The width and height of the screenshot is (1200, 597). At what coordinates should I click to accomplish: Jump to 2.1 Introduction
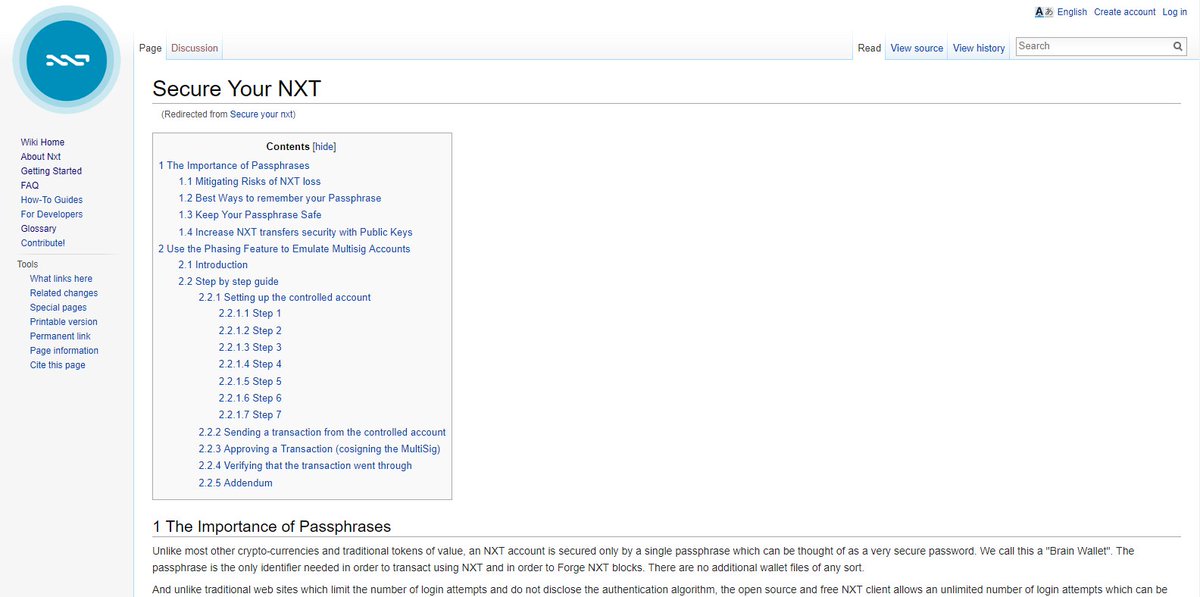tap(213, 265)
